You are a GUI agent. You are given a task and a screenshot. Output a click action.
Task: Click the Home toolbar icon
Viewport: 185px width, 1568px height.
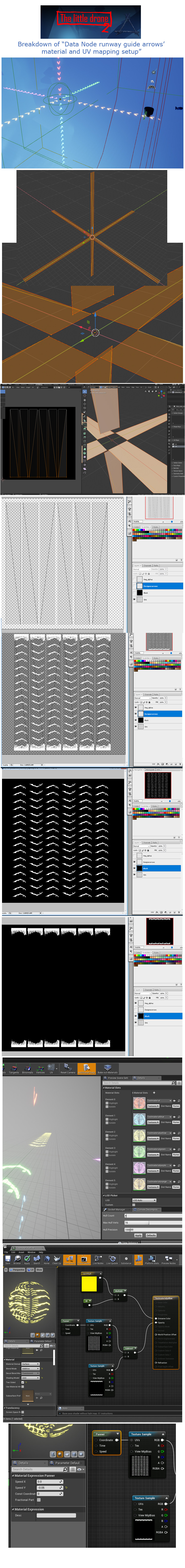coord(47,1259)
